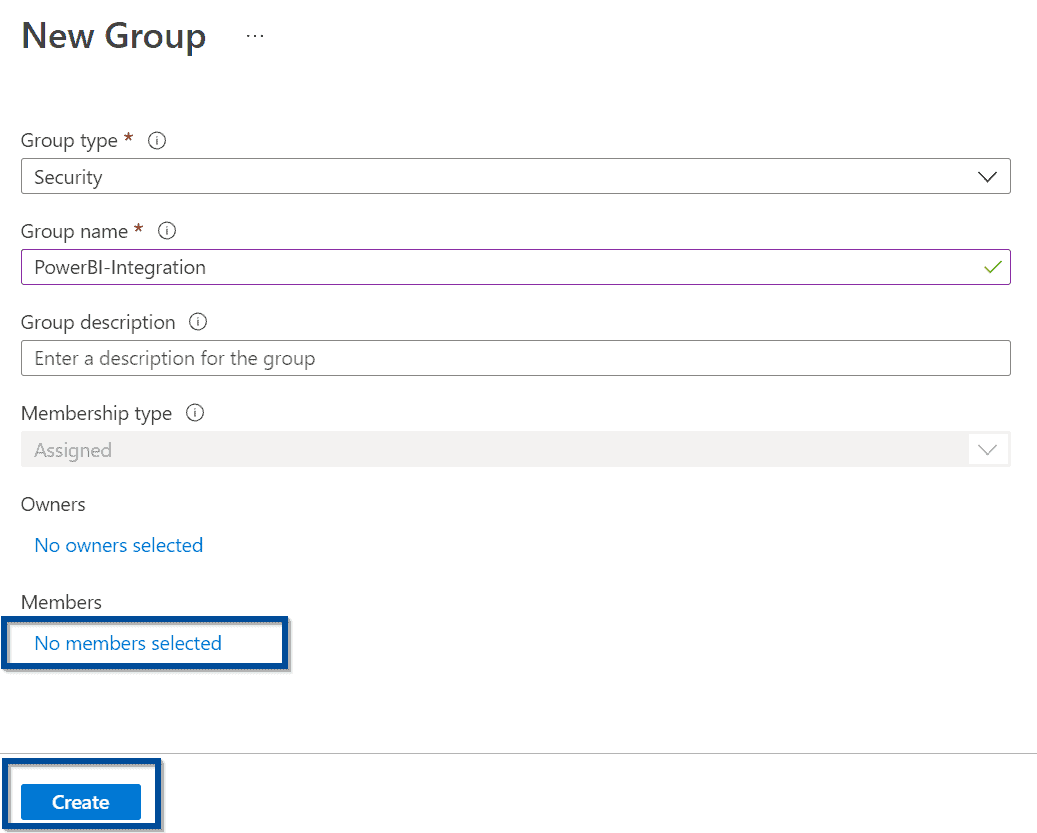Click the Membership type field label

click(97, 413)
